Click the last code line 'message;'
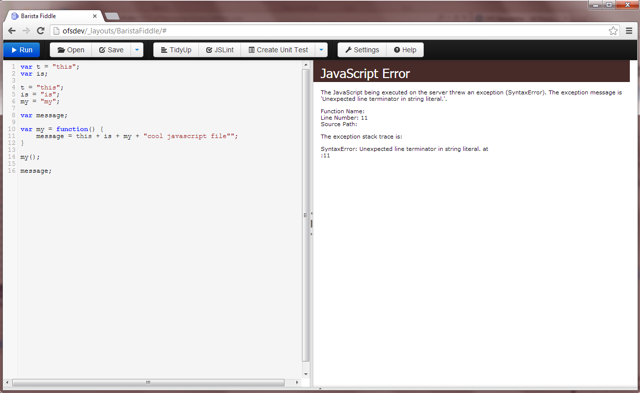 click(x=36, y=171)
